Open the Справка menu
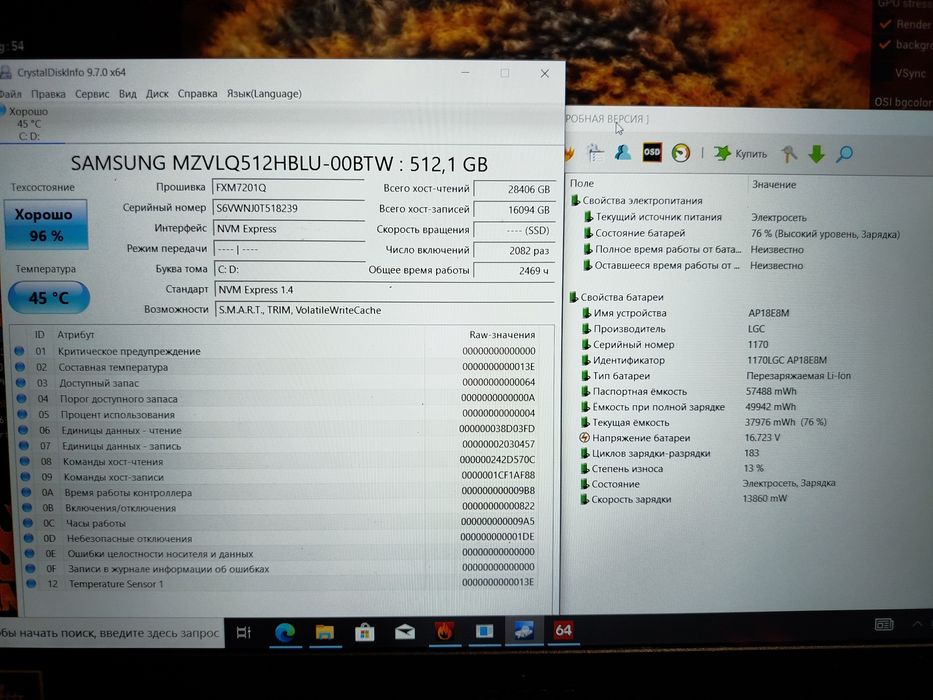933x700 pixels. click(197, 94)
